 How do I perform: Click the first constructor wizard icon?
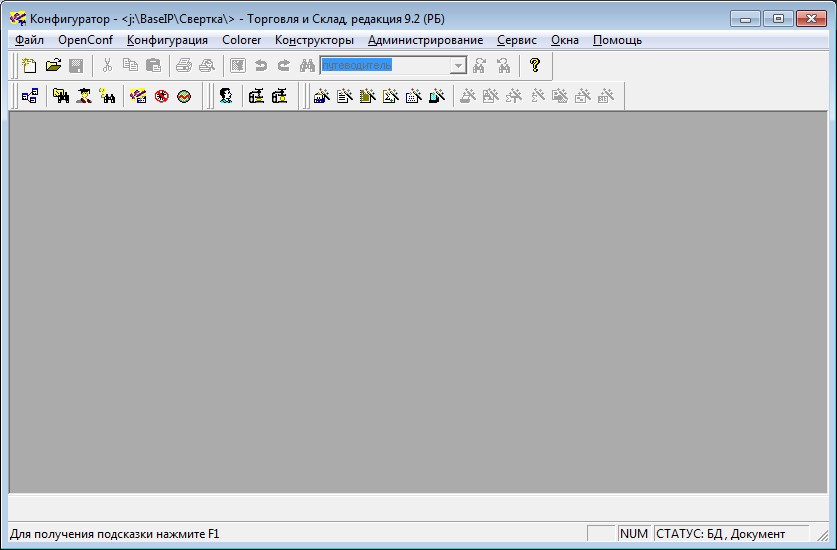tap(321, 96)
